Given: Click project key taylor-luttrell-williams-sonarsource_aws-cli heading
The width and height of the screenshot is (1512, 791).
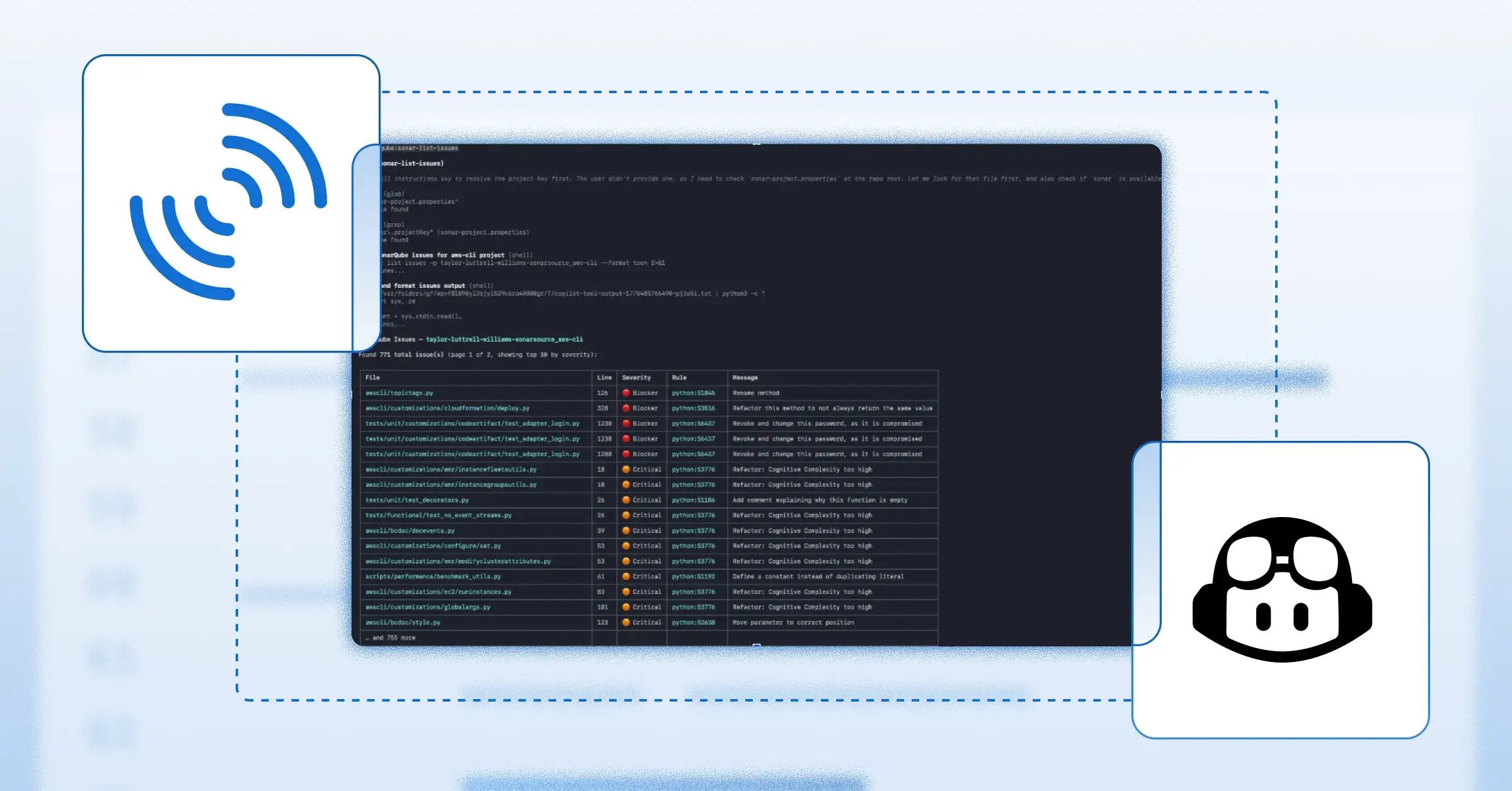Looking at the screenshot, I should pyautogui.click(x=505, y=339).
